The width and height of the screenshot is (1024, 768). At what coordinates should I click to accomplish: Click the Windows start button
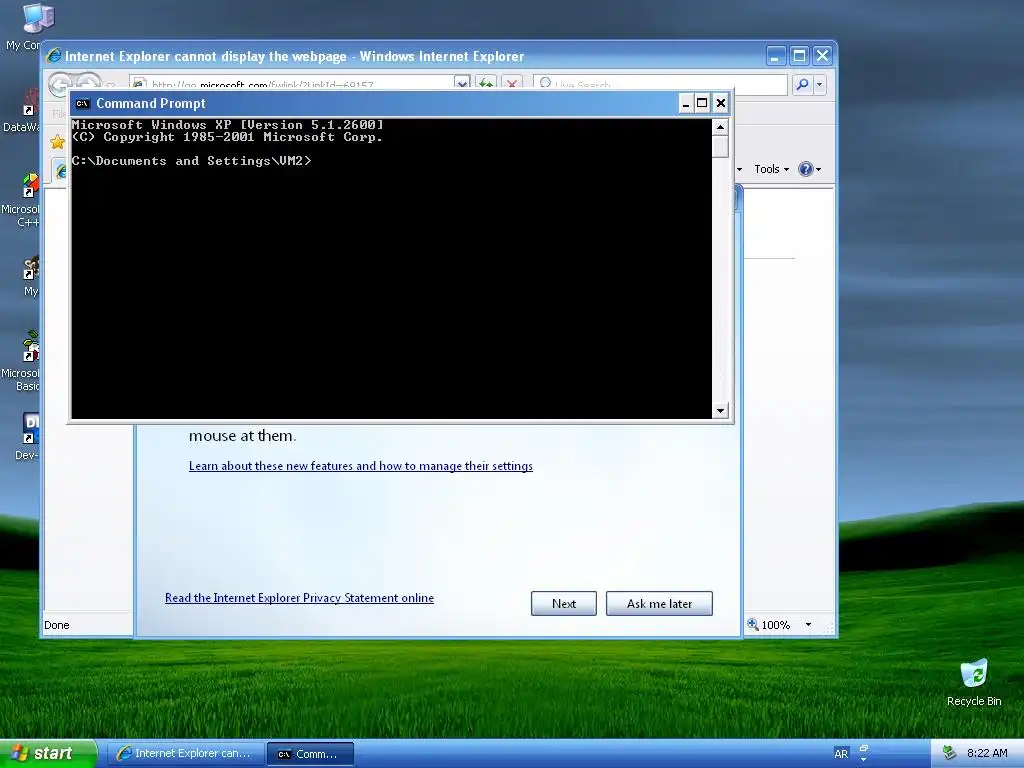pos(48,753)
